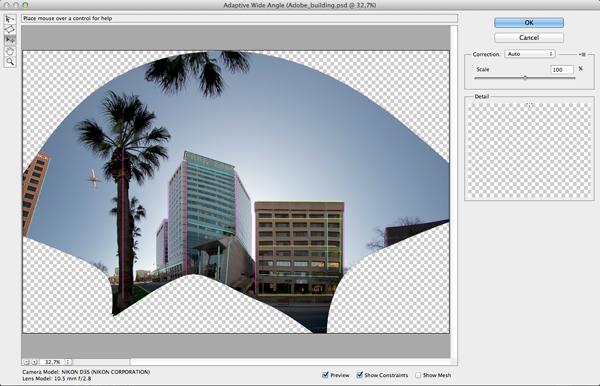Open the zoom level popup arrow beside 32.7%
600x386 pixels.
(x=68, y=362)
